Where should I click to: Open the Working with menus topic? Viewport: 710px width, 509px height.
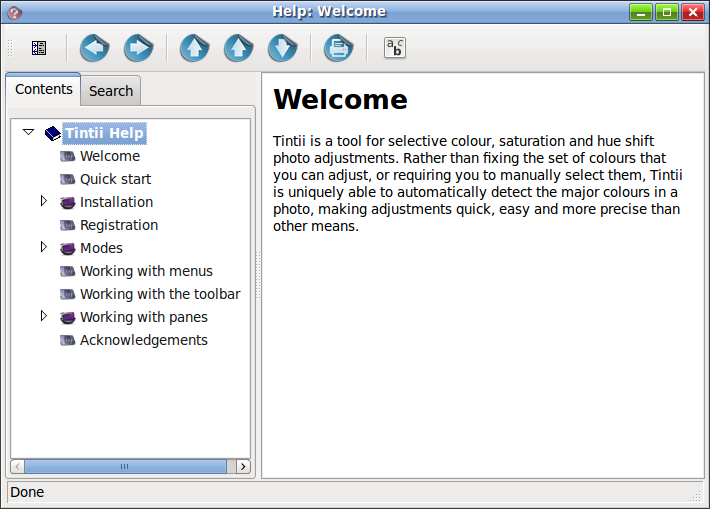click(146, 271)
